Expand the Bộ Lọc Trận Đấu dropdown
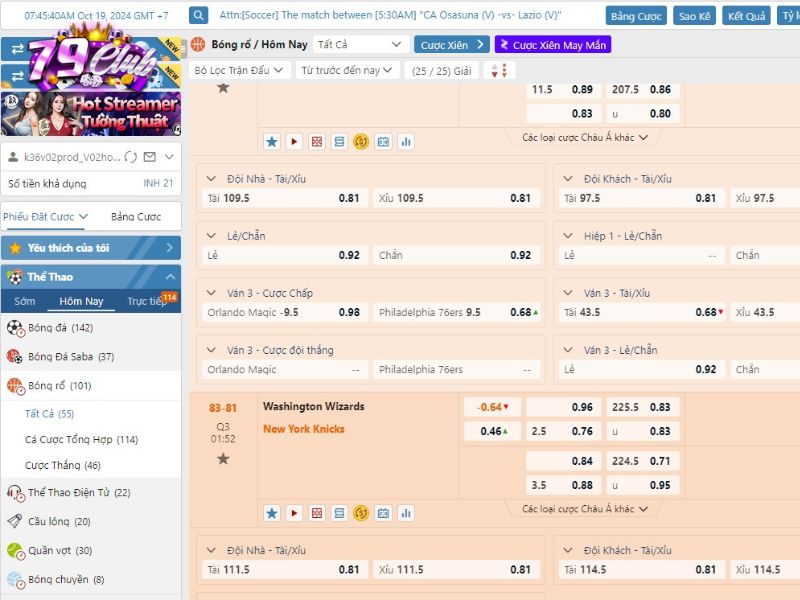Image resolution: width=800 pixels, height=600 pixels. click(240, 71)
